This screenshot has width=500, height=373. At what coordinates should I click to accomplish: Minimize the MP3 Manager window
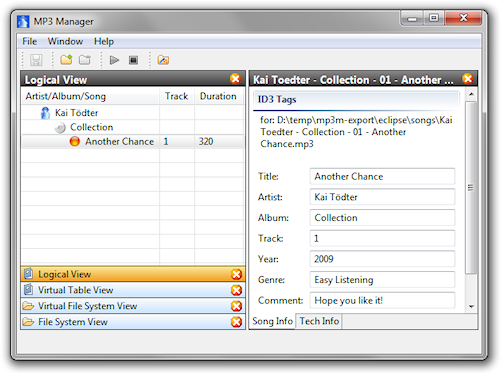click(x=412, y=18)
